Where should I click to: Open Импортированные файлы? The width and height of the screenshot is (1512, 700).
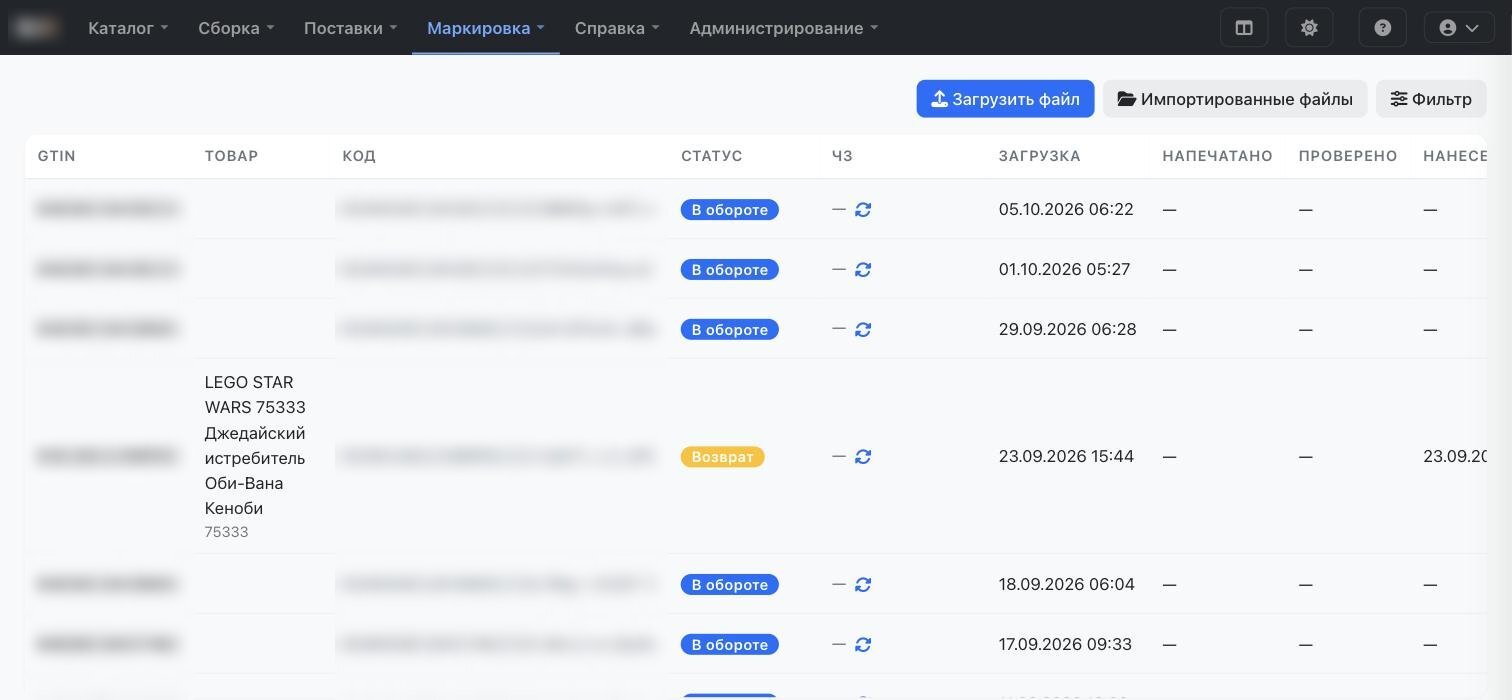(x=1235, y=99)
